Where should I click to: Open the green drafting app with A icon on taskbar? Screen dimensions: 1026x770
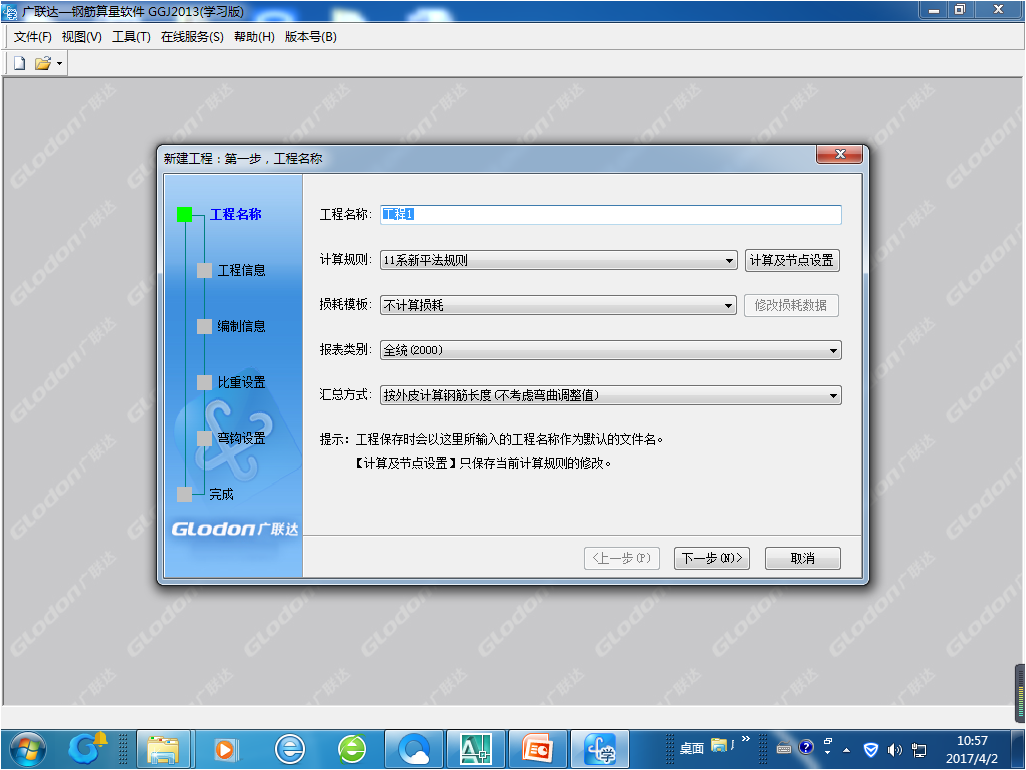[476, 750]
